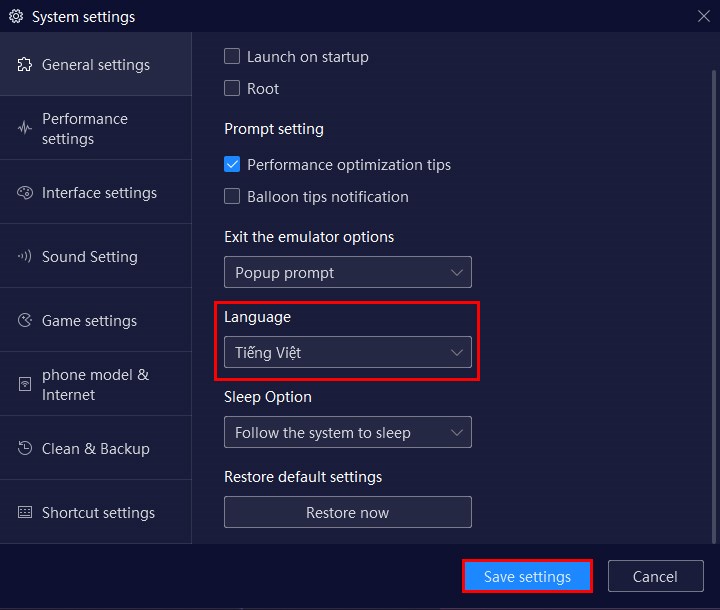Uncheck Performance optimization tips
The height and width of the screenshot is (610, 720).
point(232,165)
